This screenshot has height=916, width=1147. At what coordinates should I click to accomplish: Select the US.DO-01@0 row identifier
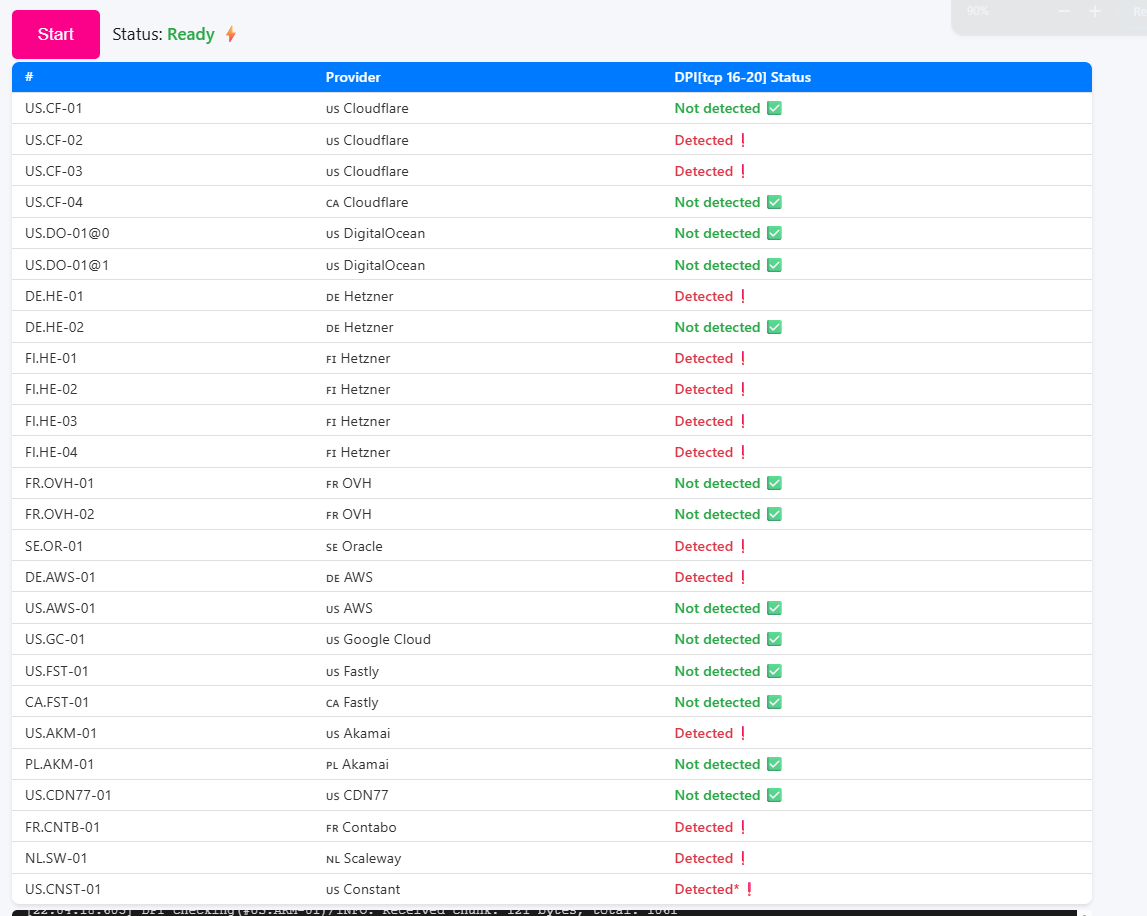pos(67,233)
